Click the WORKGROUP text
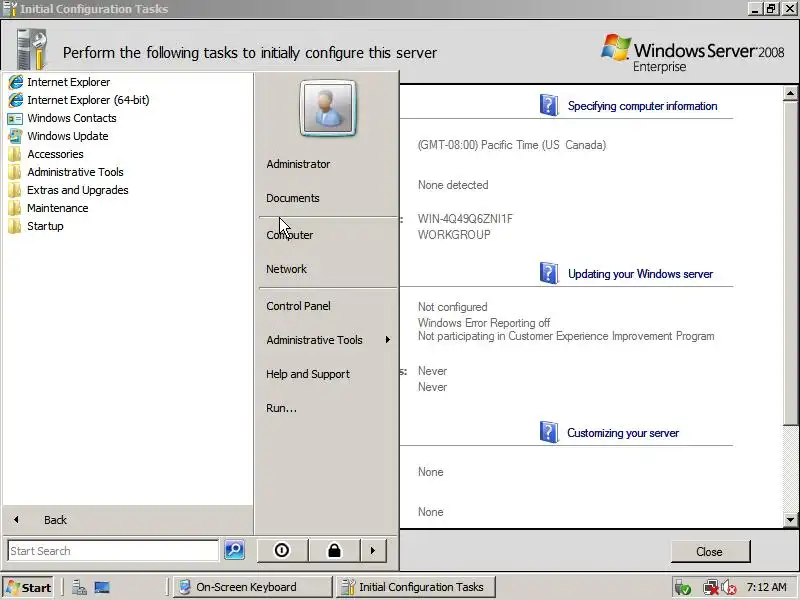The height and width of the screenshot is (600, 800). click(454, 235)
